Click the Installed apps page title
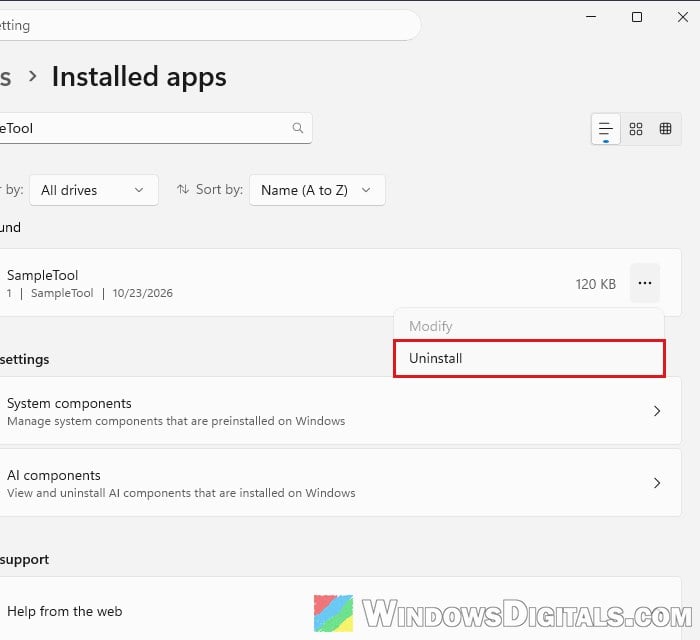This screenshot has height=640, width=700. [139, 76]
